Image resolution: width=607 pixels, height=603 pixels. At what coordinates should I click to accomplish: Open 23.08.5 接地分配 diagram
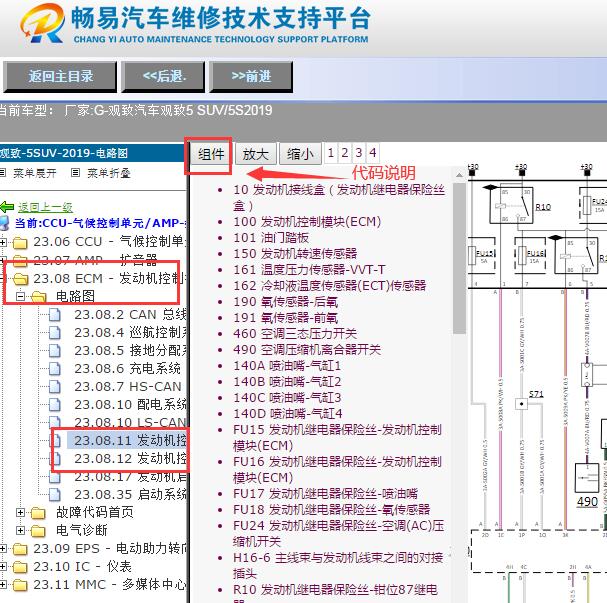tap(130, 351)
